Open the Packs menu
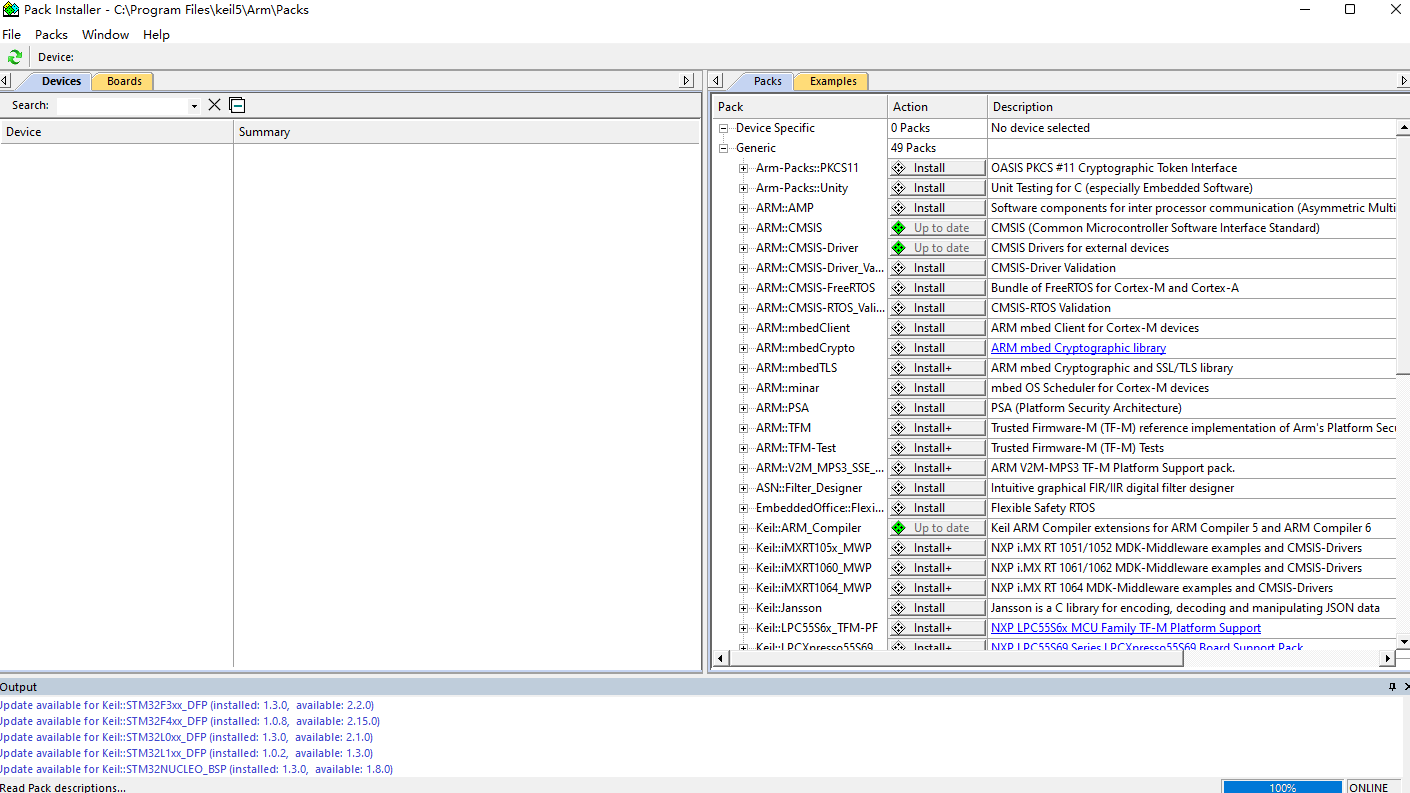Viewport: 1410px width, 793px height. coord(51,34)
